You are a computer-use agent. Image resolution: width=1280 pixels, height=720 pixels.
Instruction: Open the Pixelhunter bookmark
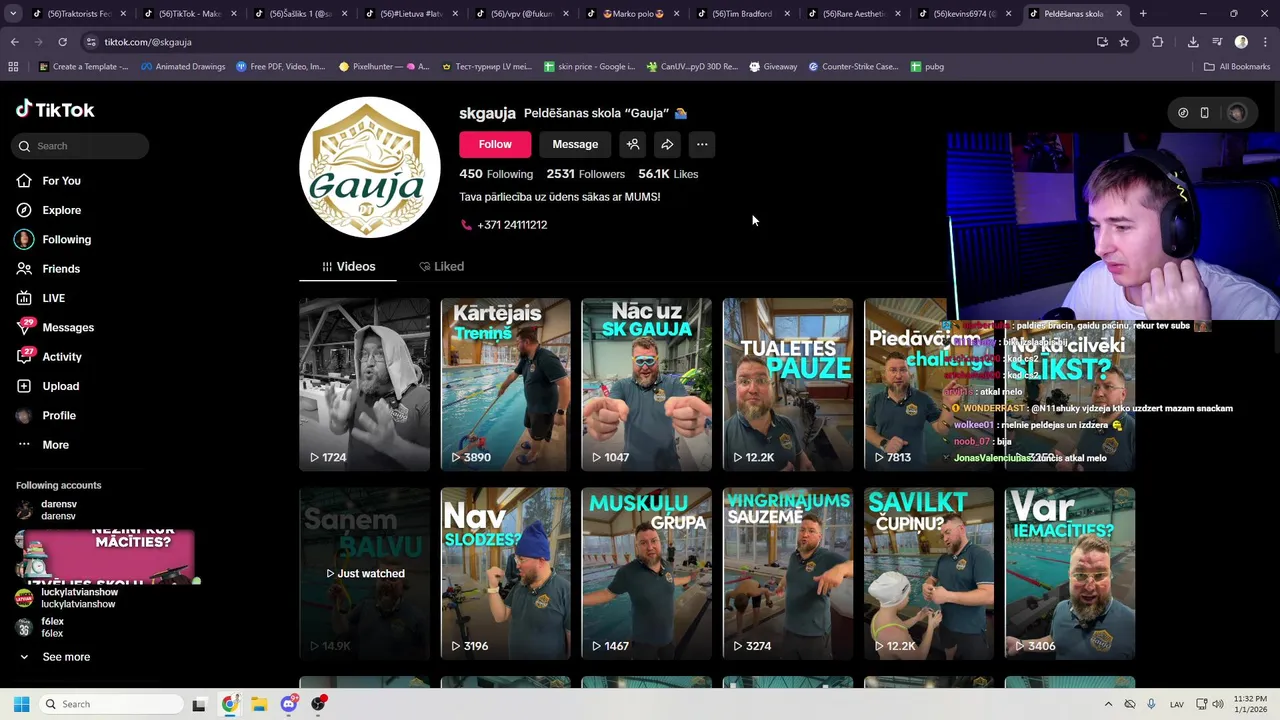384,67
